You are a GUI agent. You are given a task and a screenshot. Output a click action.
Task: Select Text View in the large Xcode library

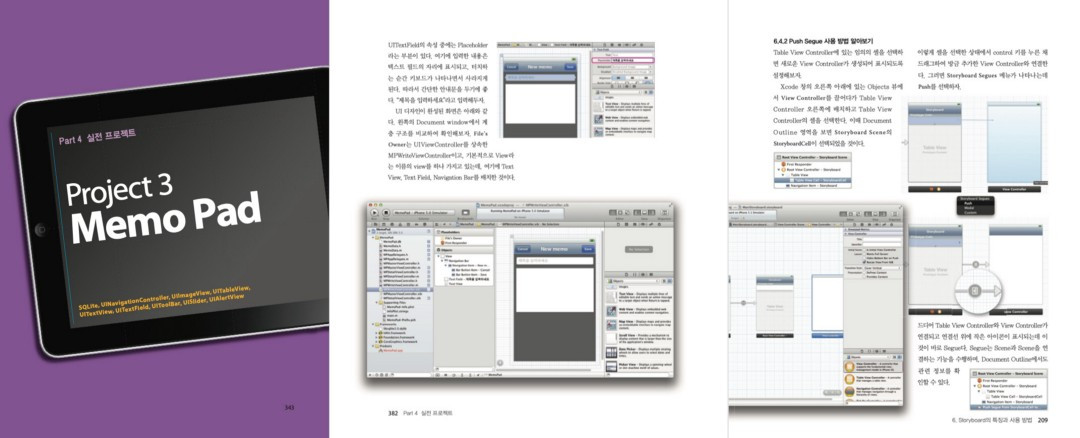click(639, 297)
